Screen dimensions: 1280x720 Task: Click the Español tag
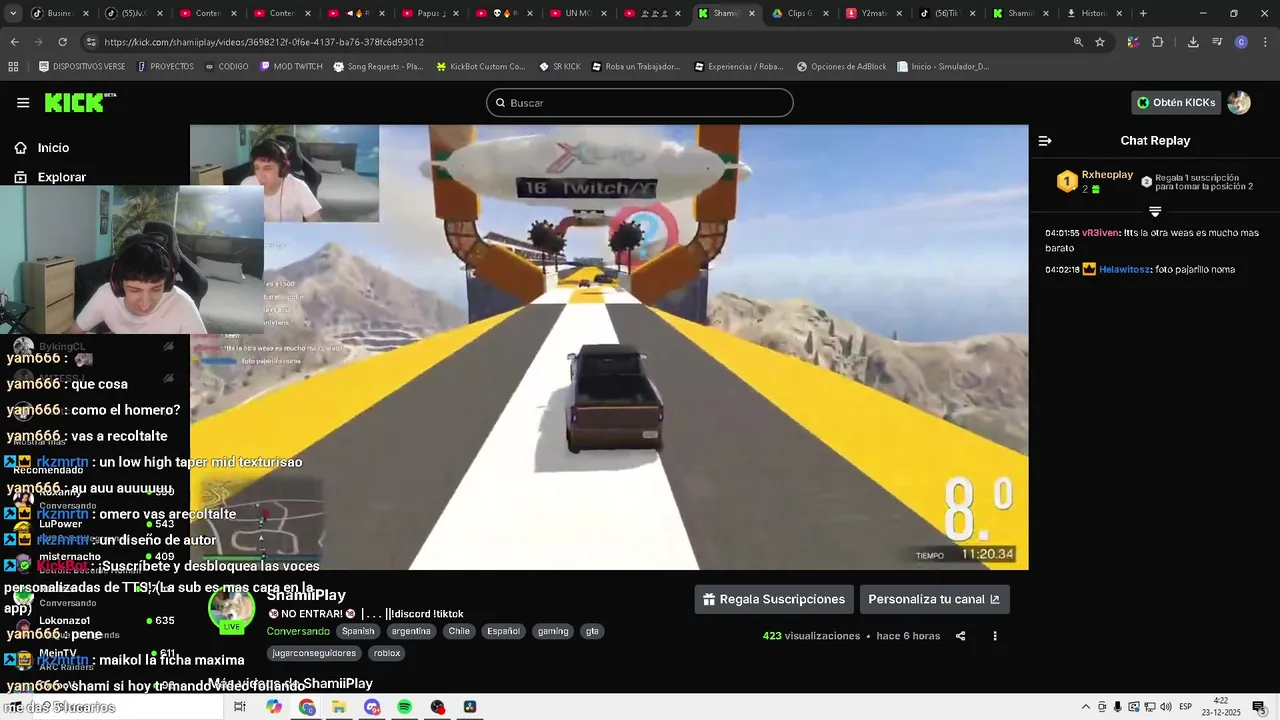503,631
